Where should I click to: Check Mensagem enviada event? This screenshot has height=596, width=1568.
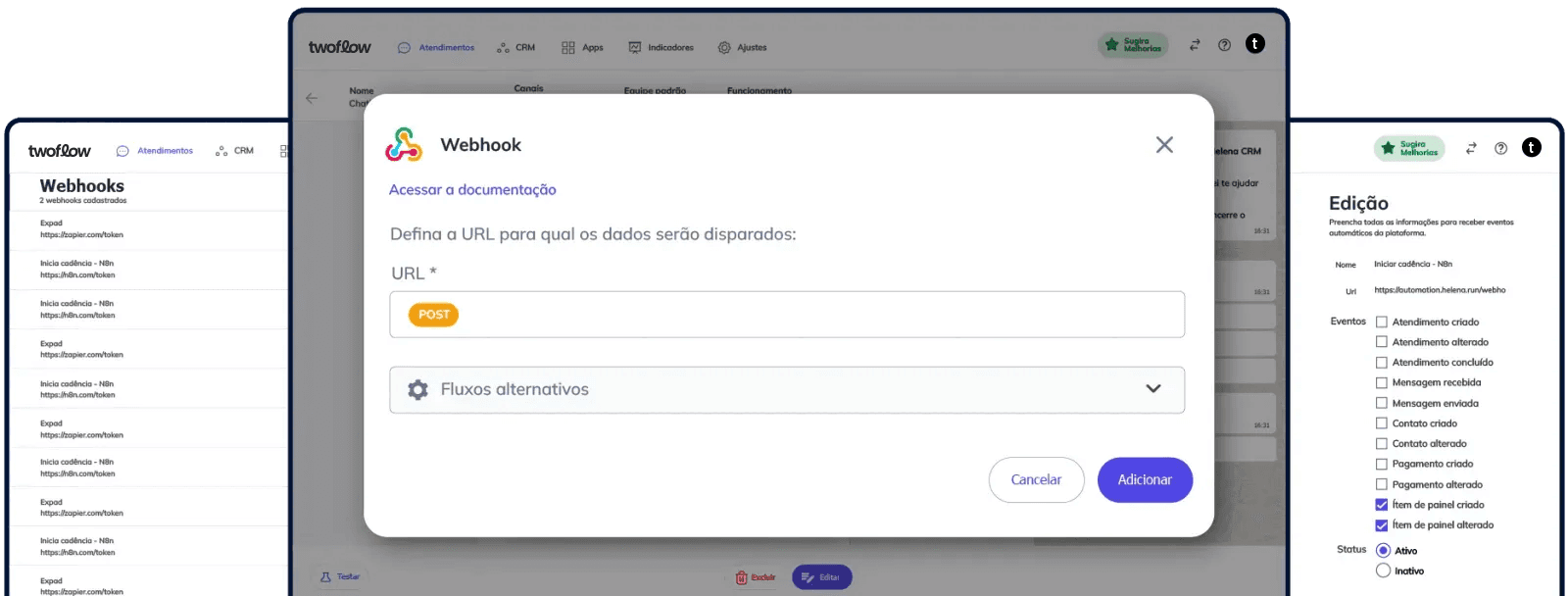(1382, 403)
